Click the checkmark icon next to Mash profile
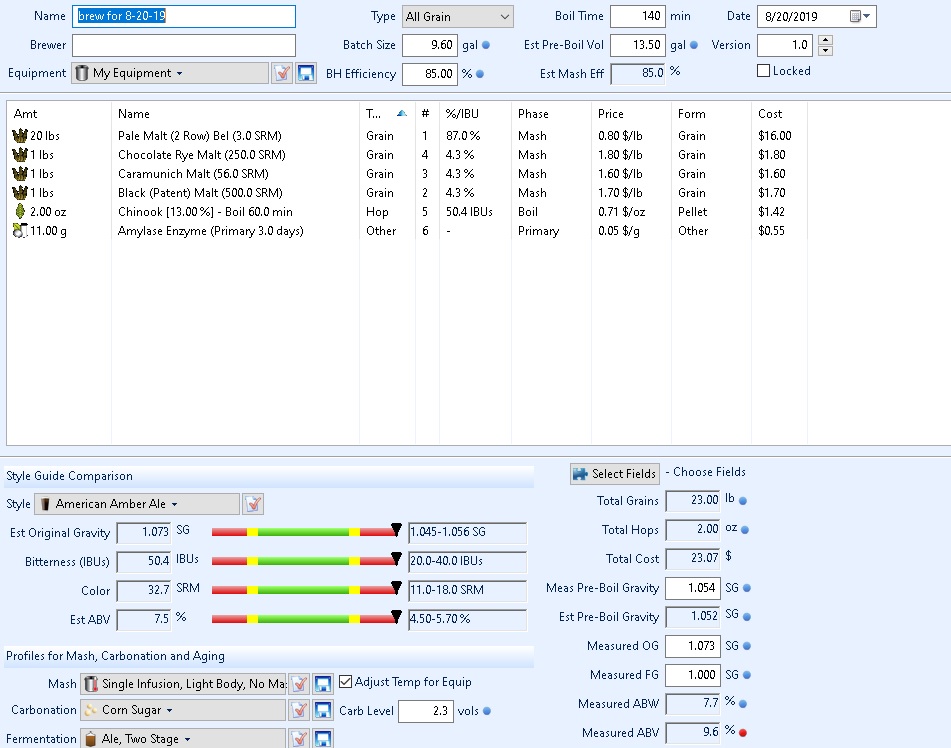This screenshot has height=748, width=951. 299,684
